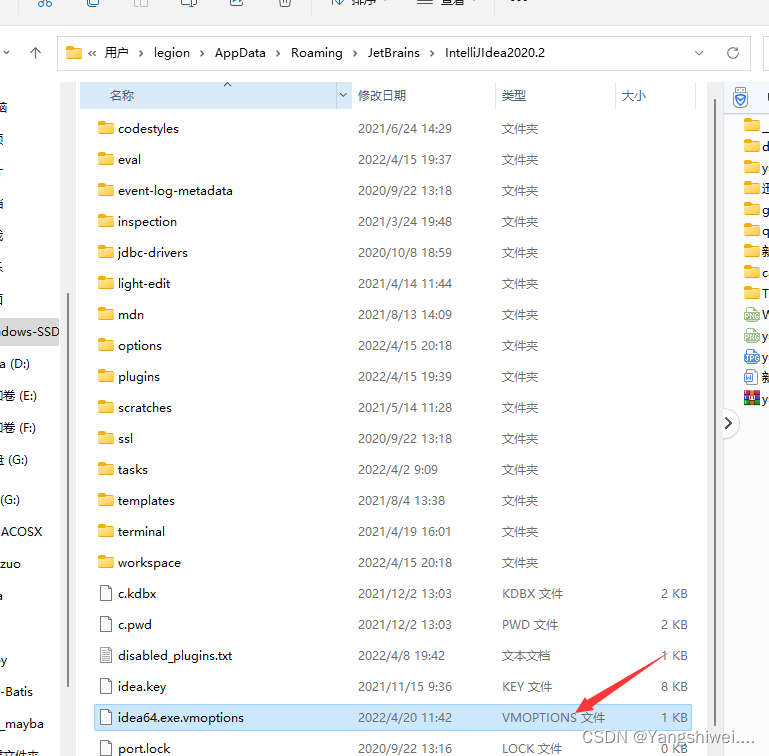Open the recent locations chevron beside up arrow
The width and height of the screenshot is (769, 756).
point(6,52)
